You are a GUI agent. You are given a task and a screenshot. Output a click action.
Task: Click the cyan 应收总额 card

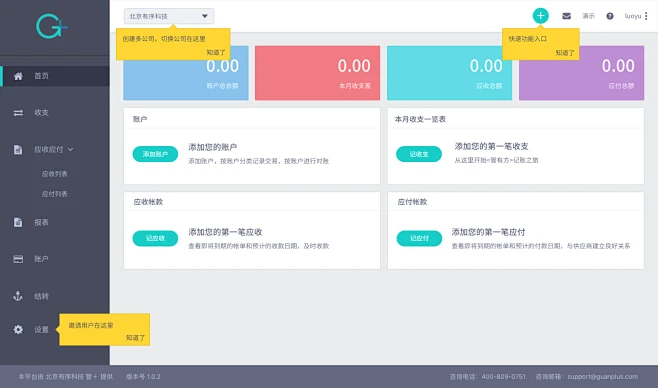[449, 73]
